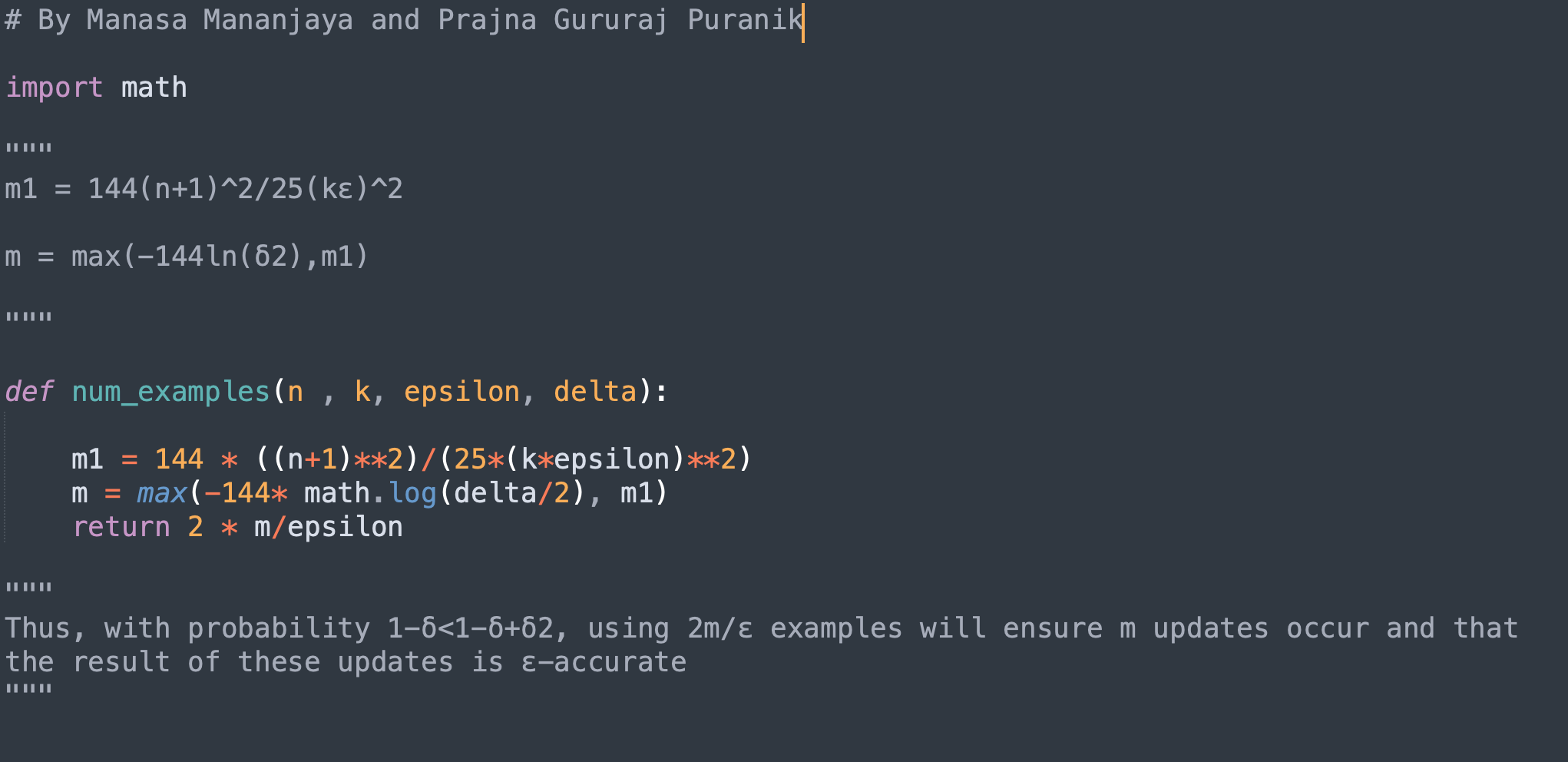Image resolution: width=1568 pixels, height=762 pixels.
Task: Click the epsilon parameter in function signature
Action: 461,392
